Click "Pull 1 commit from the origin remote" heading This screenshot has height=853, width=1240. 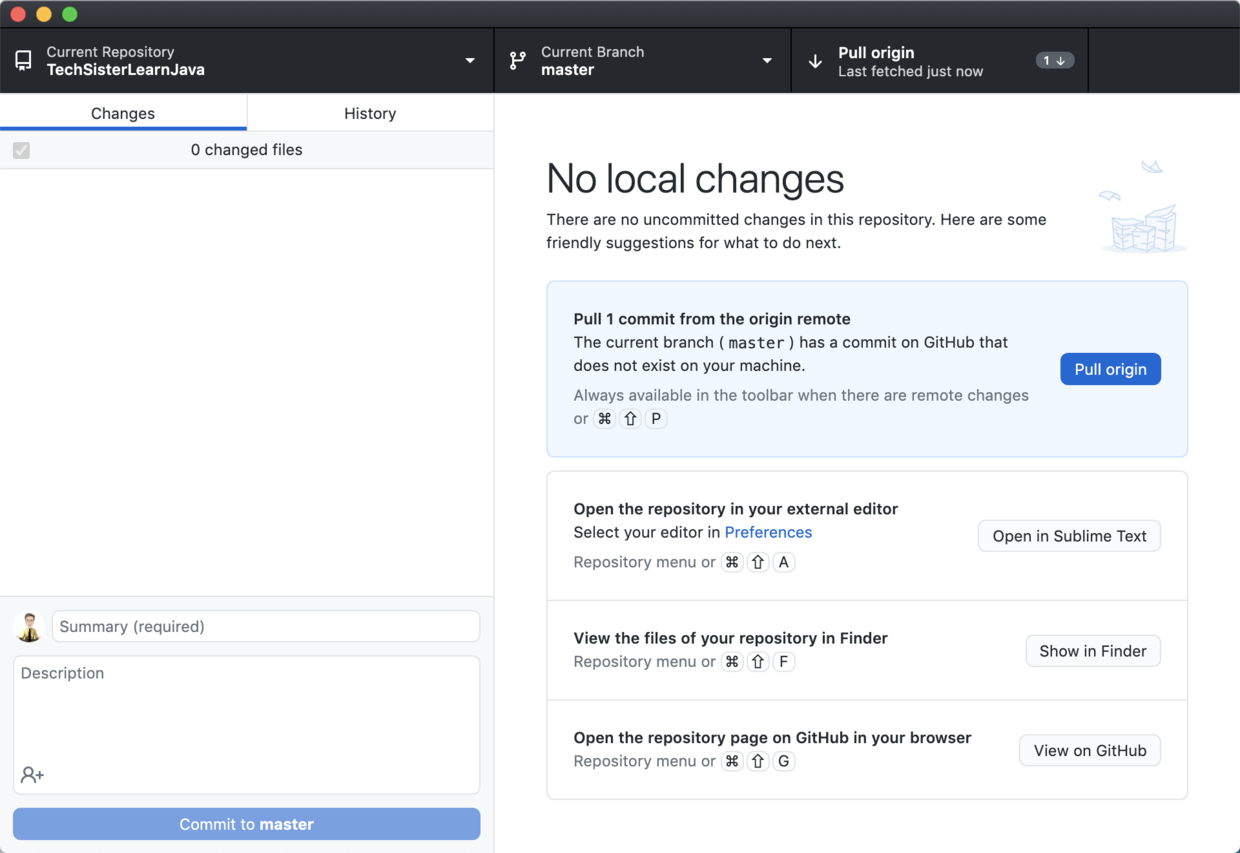point(712,319)
